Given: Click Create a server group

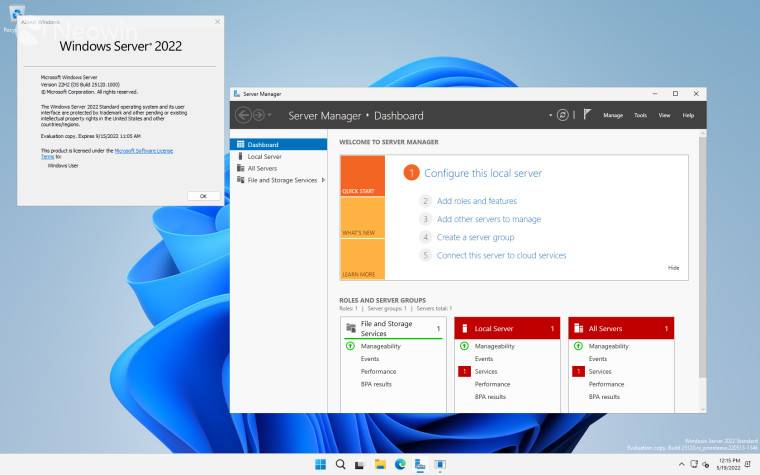Looking at the screenshot, I should pyautogui.click(x=475, y=237).
